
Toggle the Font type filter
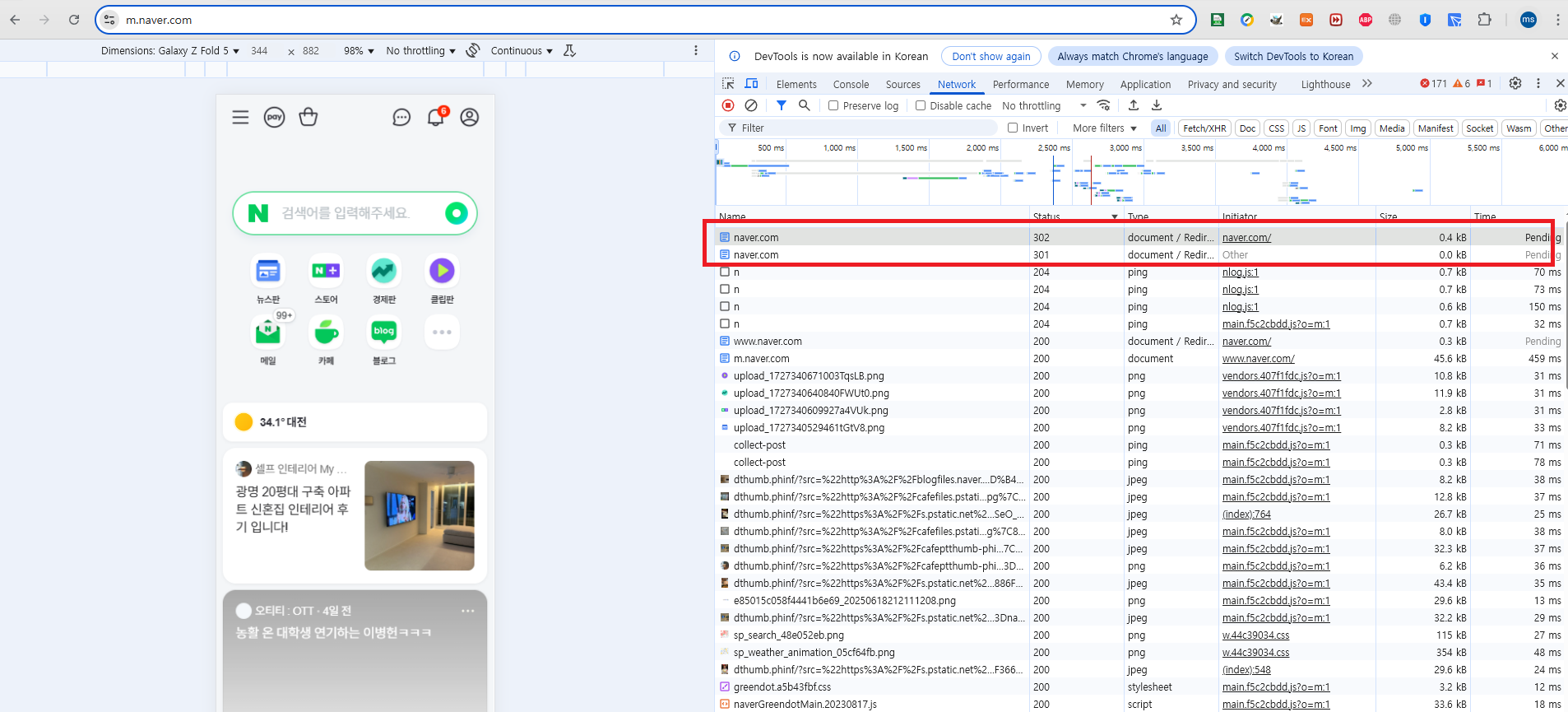[1328, 128]
